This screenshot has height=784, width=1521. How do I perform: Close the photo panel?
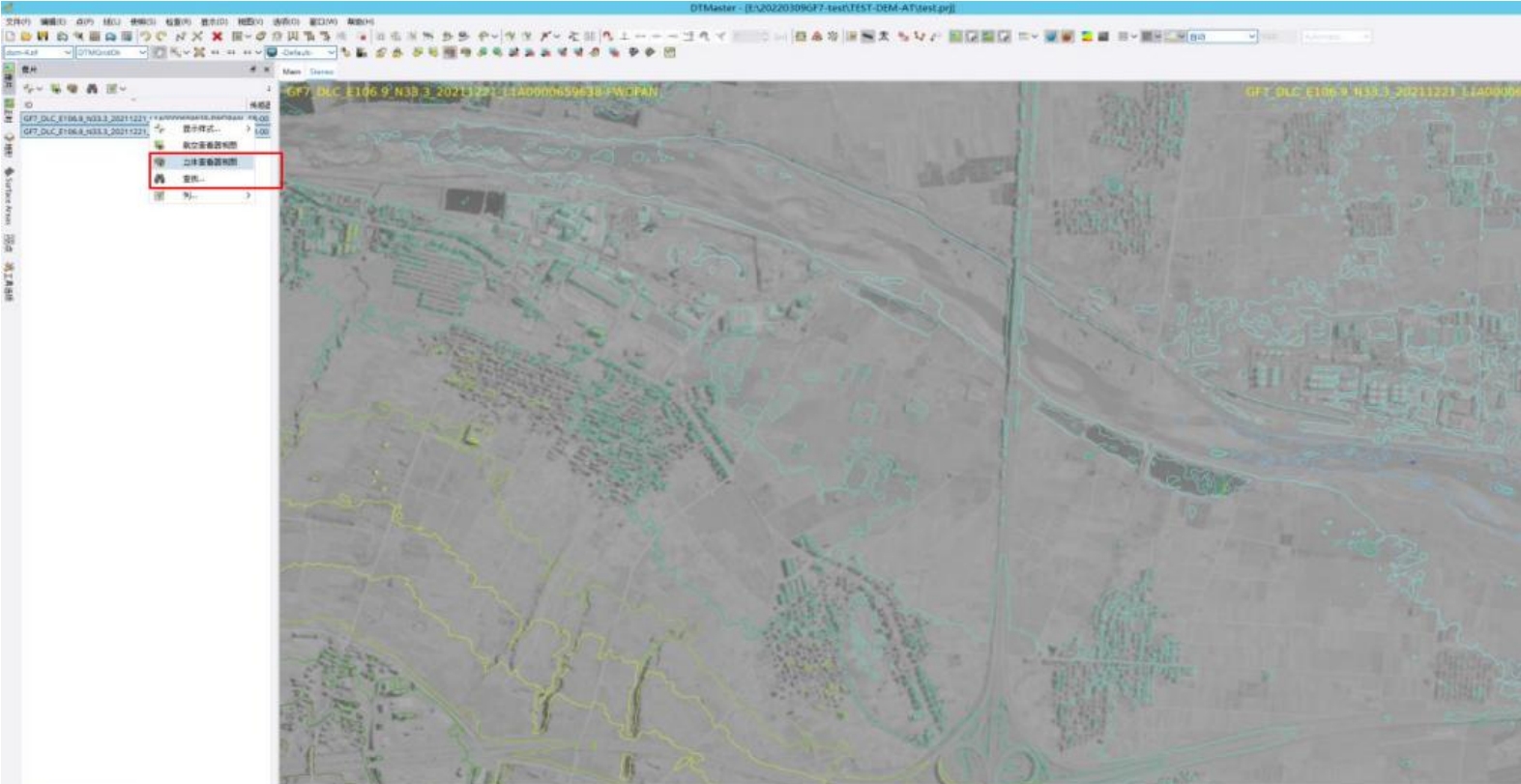(267, 70)
